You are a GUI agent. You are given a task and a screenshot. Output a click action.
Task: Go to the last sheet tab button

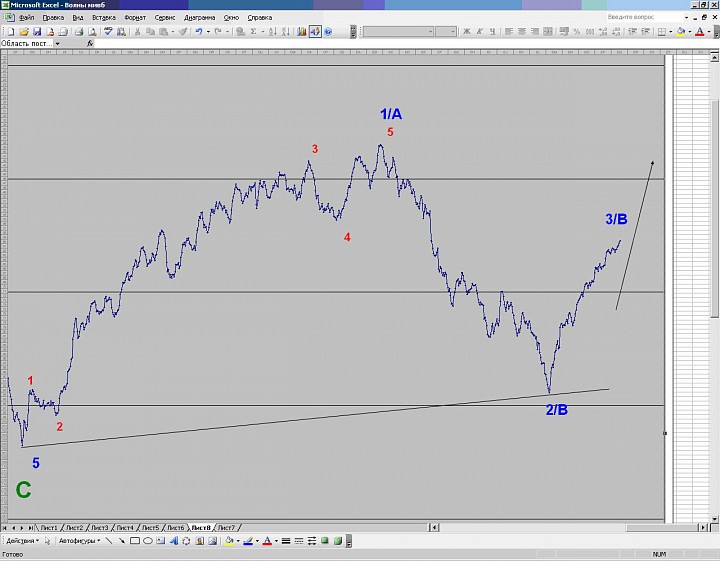pos(30,528)
